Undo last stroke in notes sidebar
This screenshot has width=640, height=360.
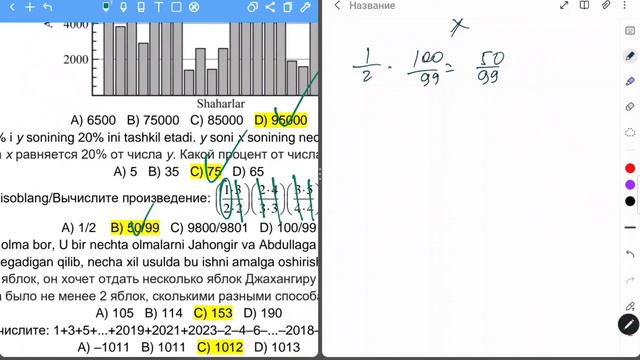[x=630, y=254]
